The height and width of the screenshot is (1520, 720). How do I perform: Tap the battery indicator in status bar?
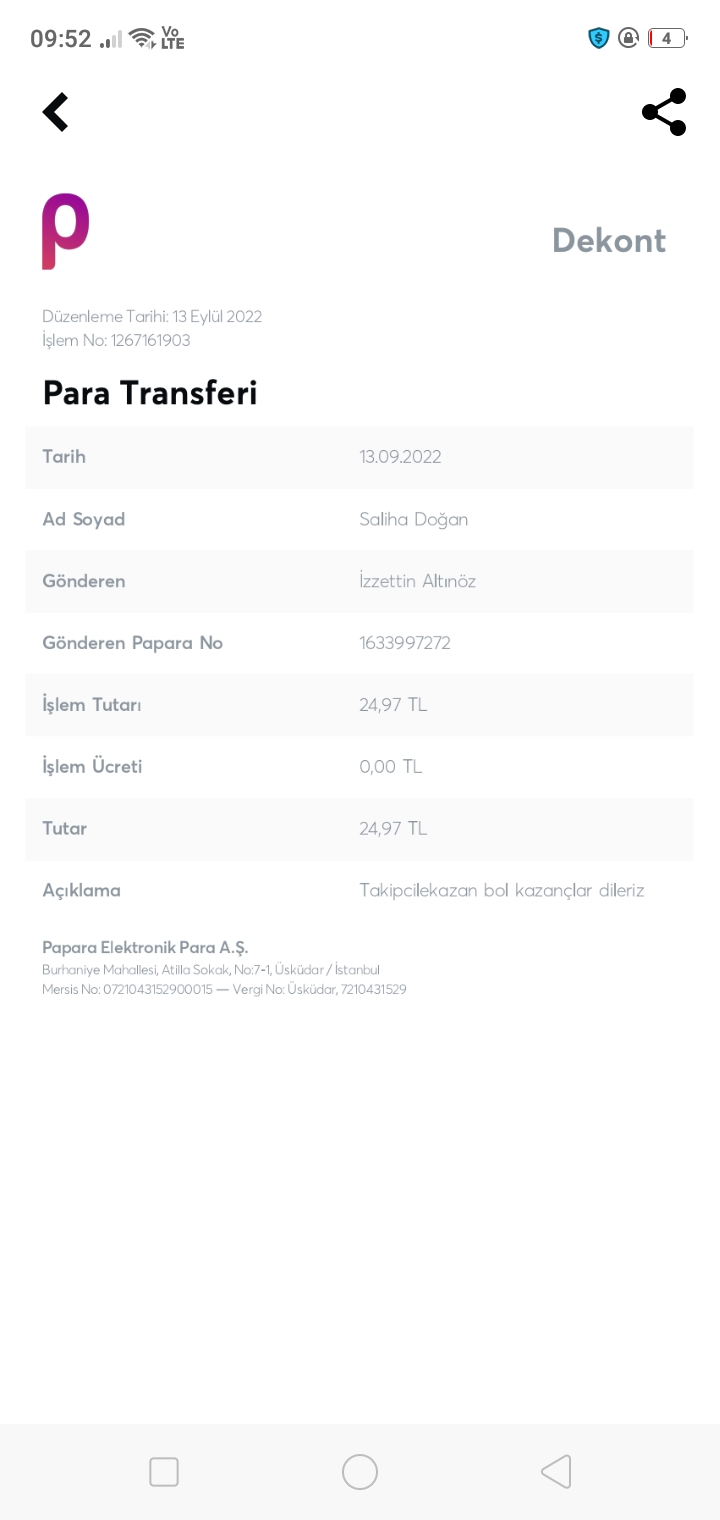pos(667,39)
